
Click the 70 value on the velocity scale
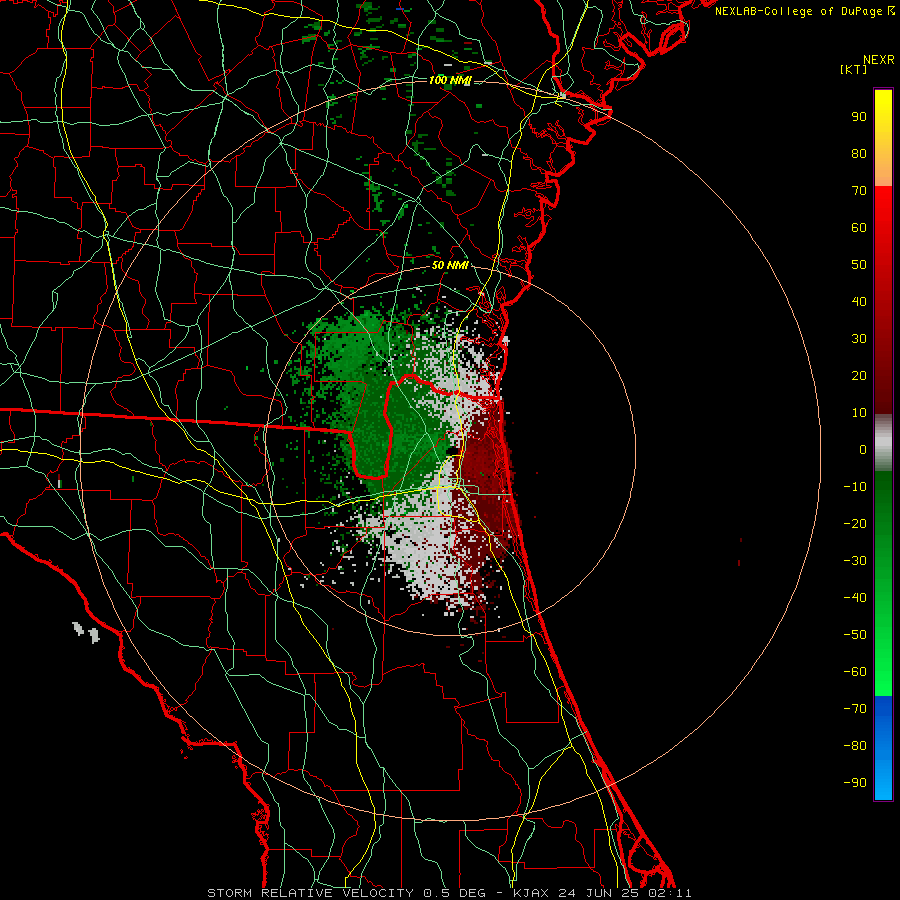(x=859, y=191)
